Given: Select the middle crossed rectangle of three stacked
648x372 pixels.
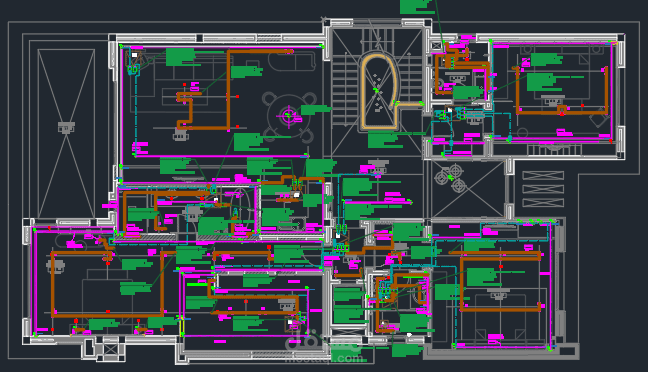Looking at the screenshot, I should click(x=543, y=189).
